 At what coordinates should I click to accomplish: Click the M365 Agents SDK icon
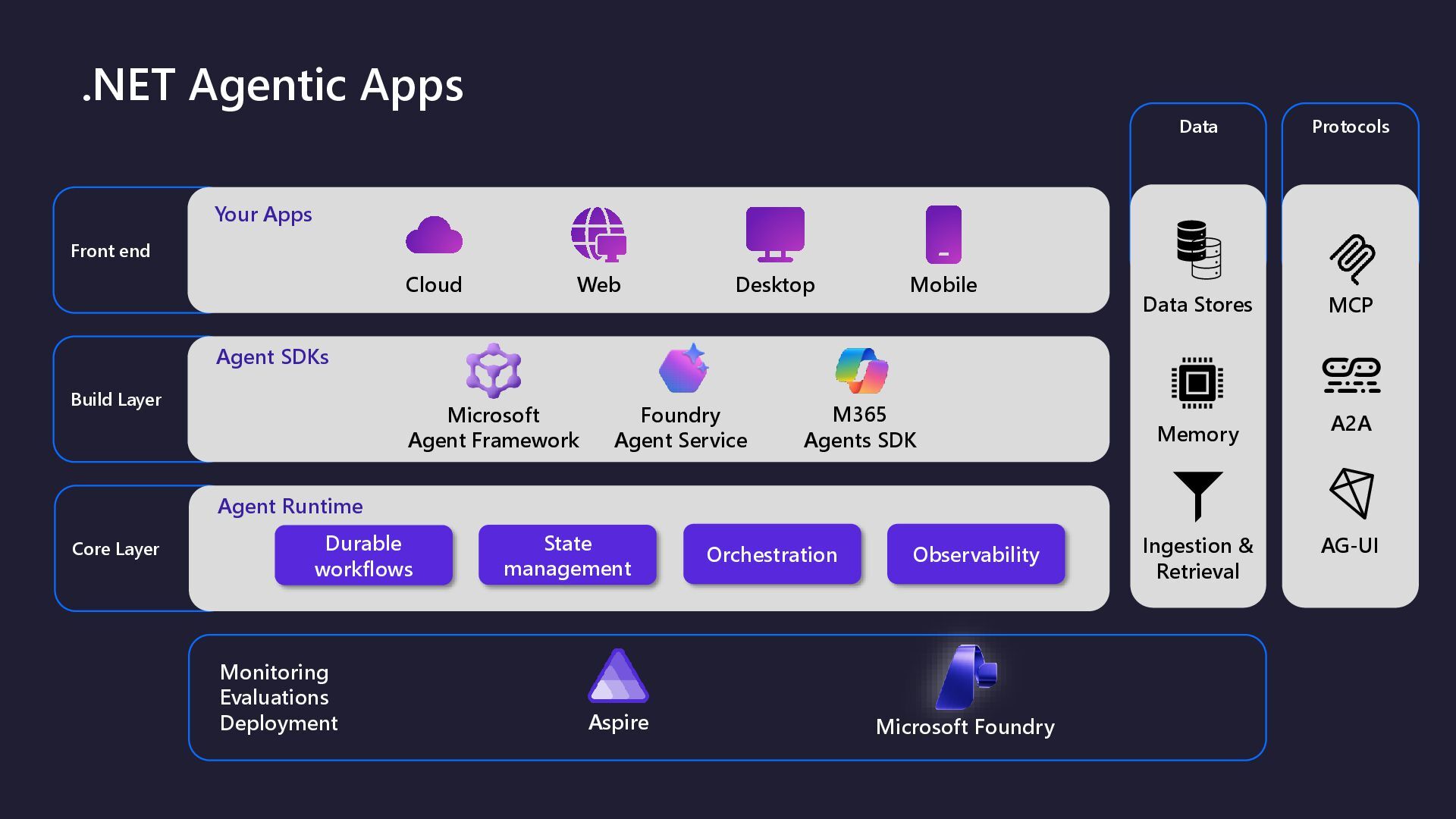(x=861, y=371)
